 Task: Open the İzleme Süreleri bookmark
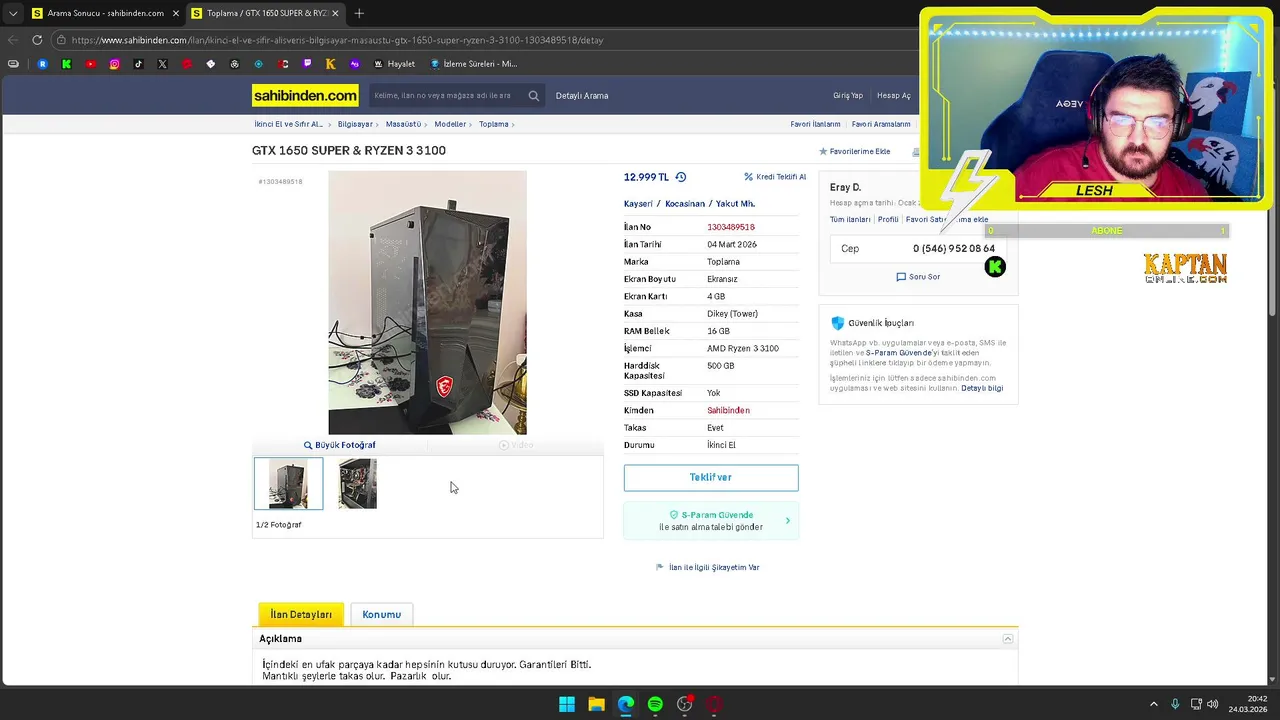tap(474, 64)
